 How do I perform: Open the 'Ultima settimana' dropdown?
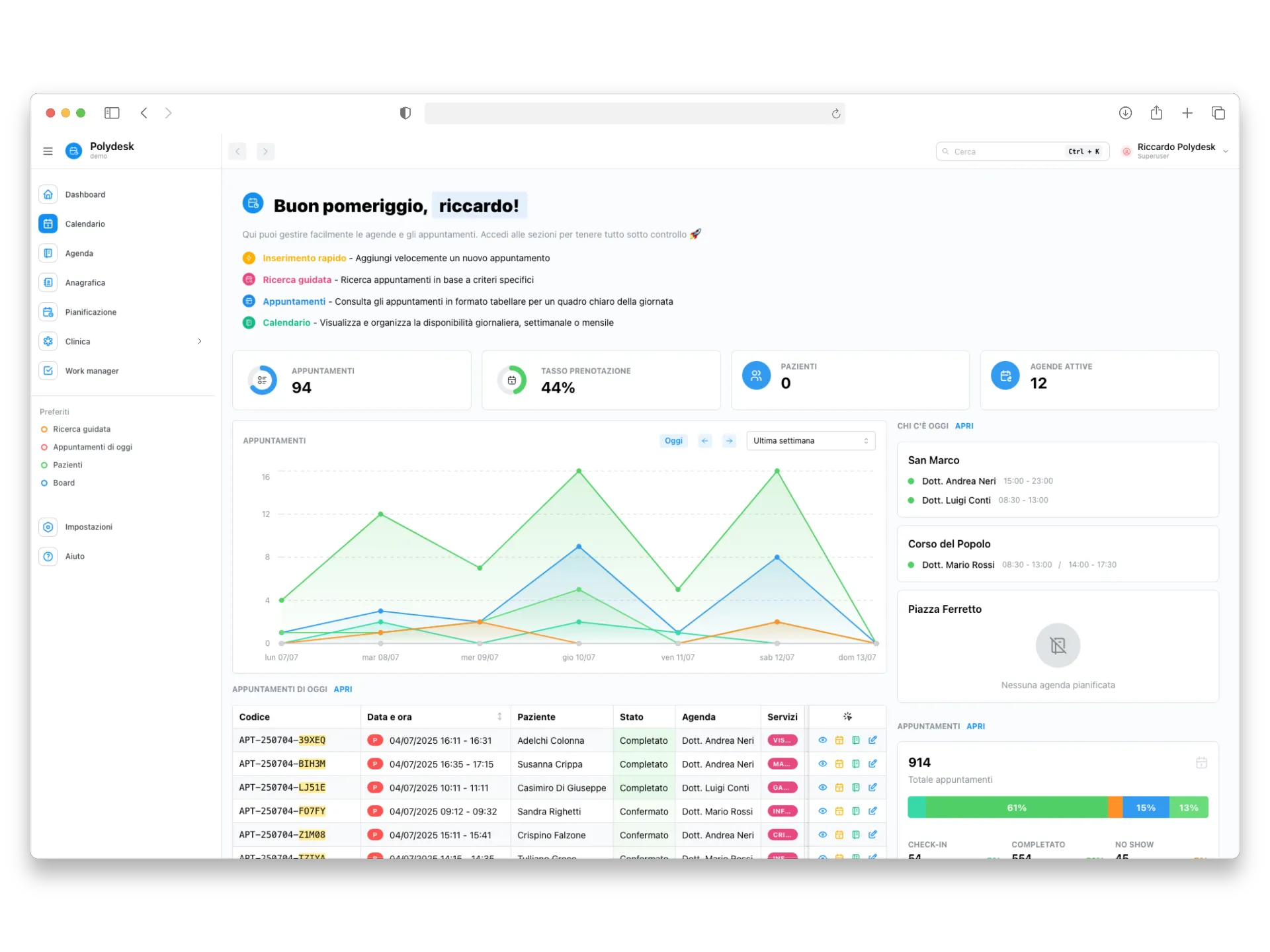810,440
